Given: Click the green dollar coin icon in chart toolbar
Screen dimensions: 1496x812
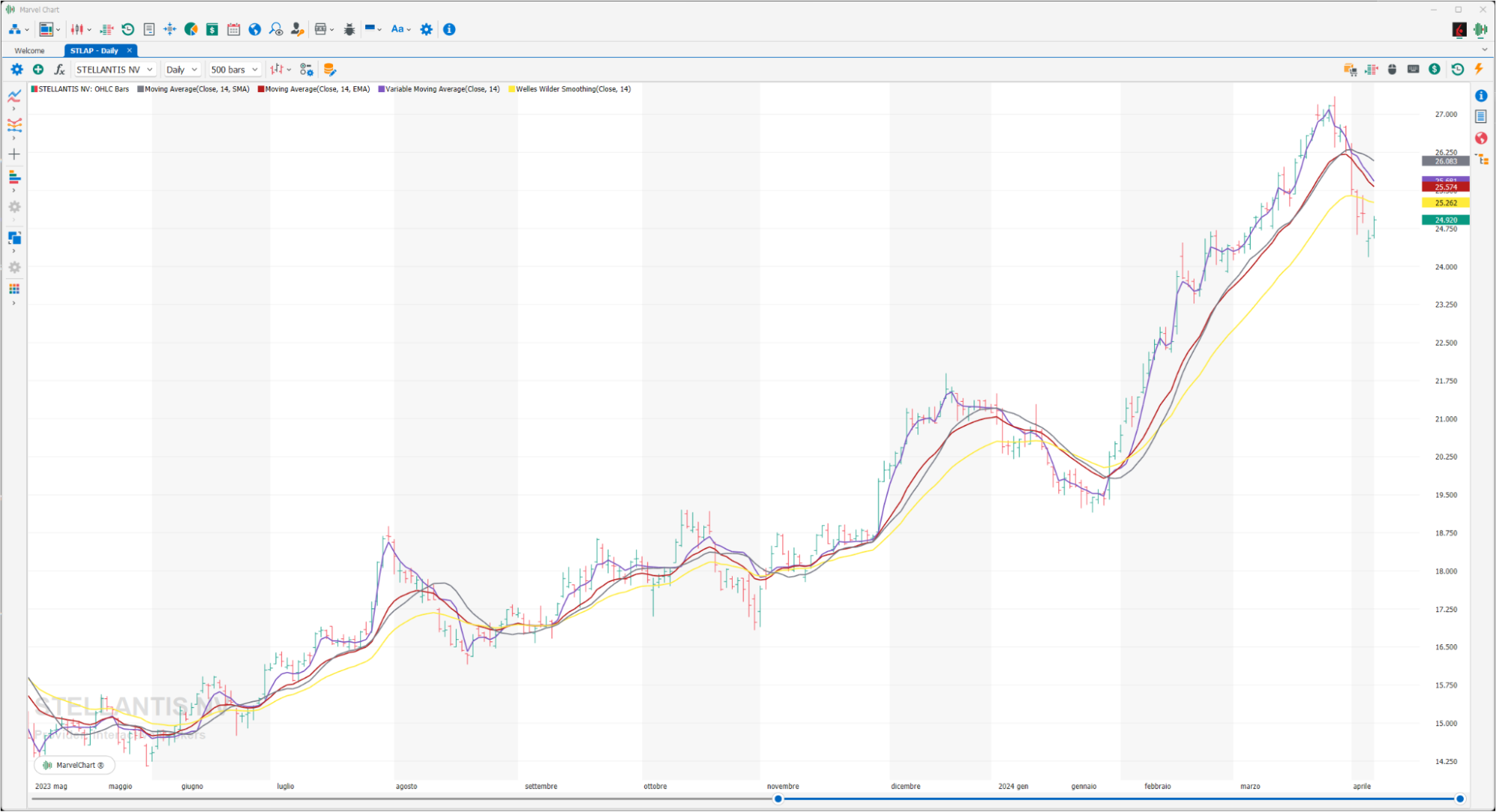Looking at the screenshot, I should click(x=1434, y=69).
